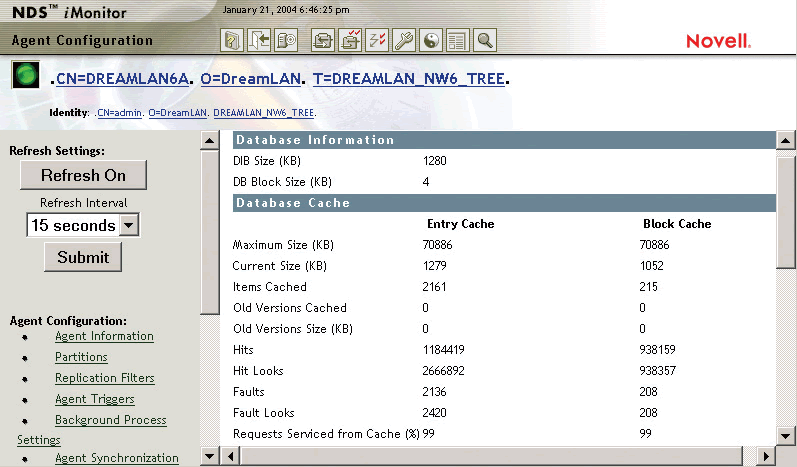Screen dimensions: 797x467
Task: Click the identity O=DreamLAN link
Action: (x=177, y=113)
